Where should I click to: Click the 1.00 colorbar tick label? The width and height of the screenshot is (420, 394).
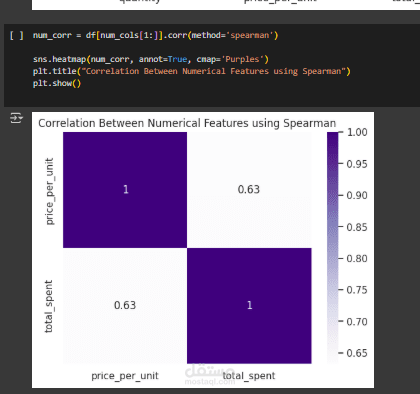click(357, 132)
